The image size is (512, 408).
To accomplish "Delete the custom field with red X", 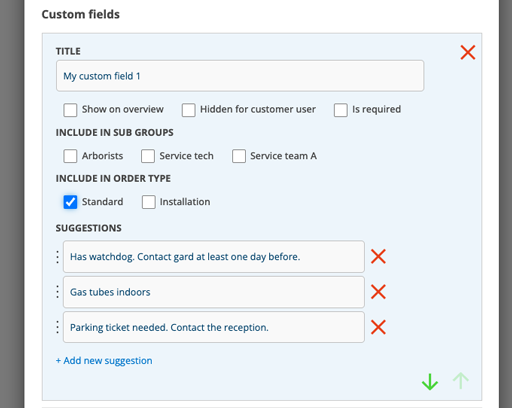I will pyautogui.click(x=468, y=52).
